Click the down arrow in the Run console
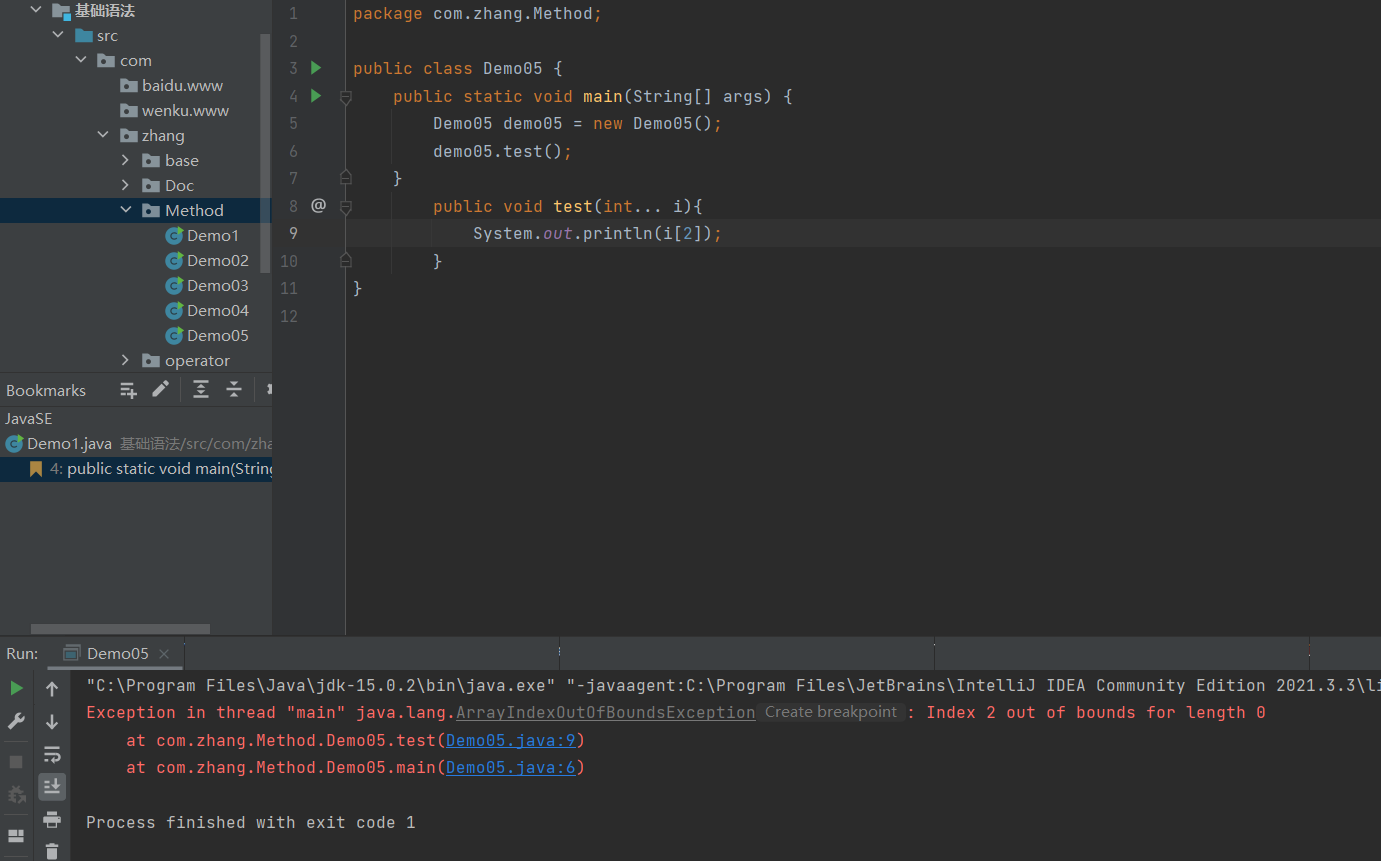Viewport: 1381px width, 861px height. [x=52, y=722]
